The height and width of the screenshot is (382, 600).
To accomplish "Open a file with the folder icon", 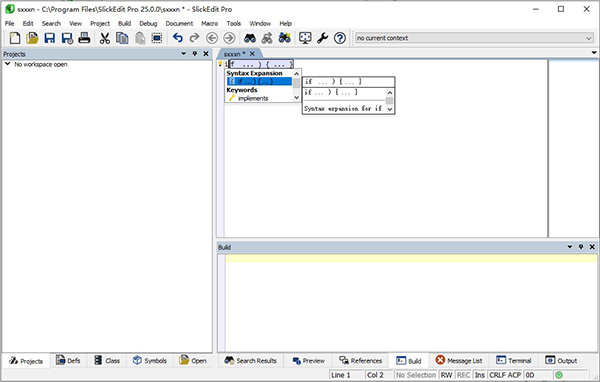I will coord(32,38).
